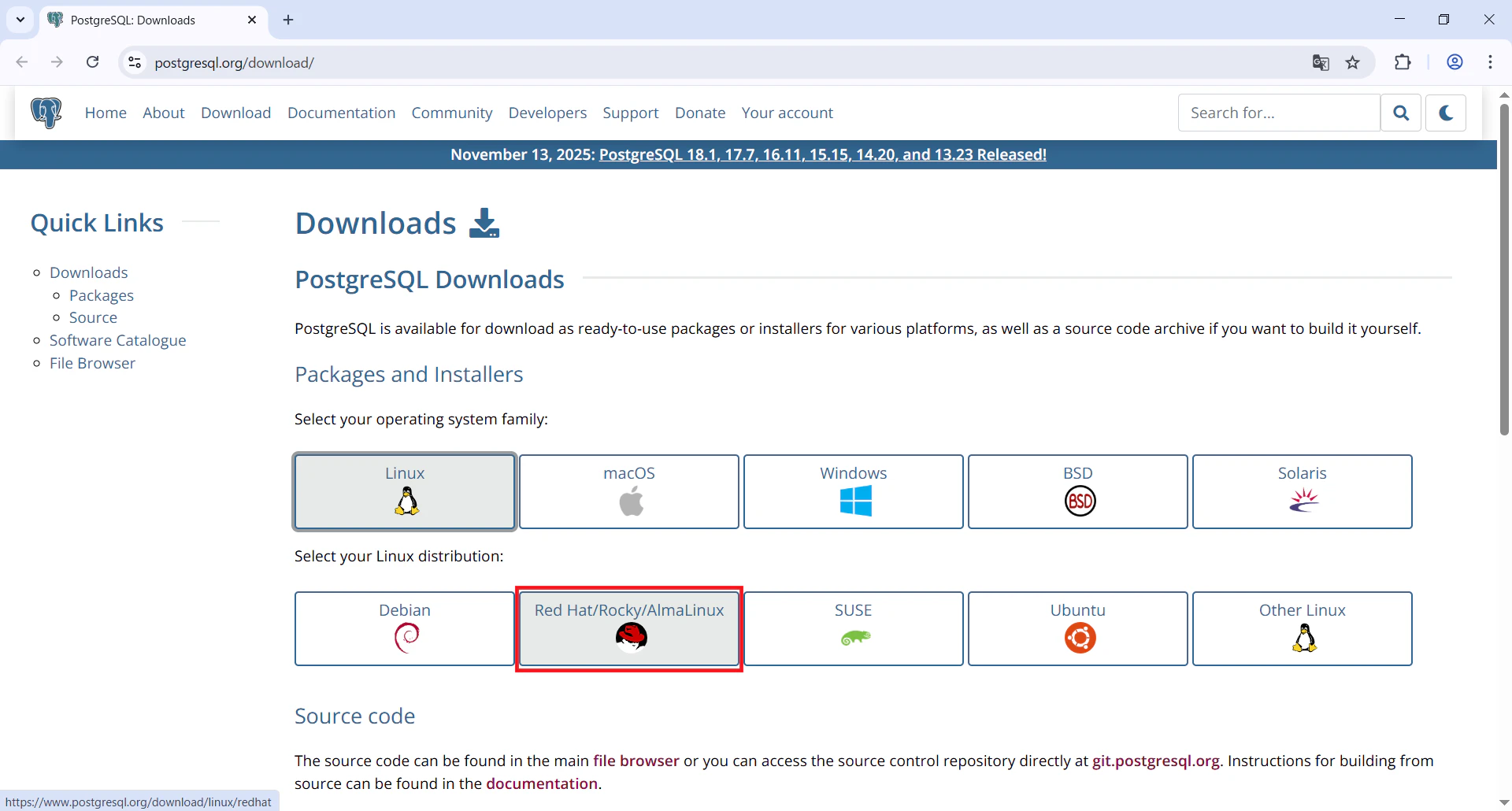The height and width of the screenshot is (811, 1512).
Task: Open site information icon in address bar
Action: pyautogui.click(x=135, y=62)
